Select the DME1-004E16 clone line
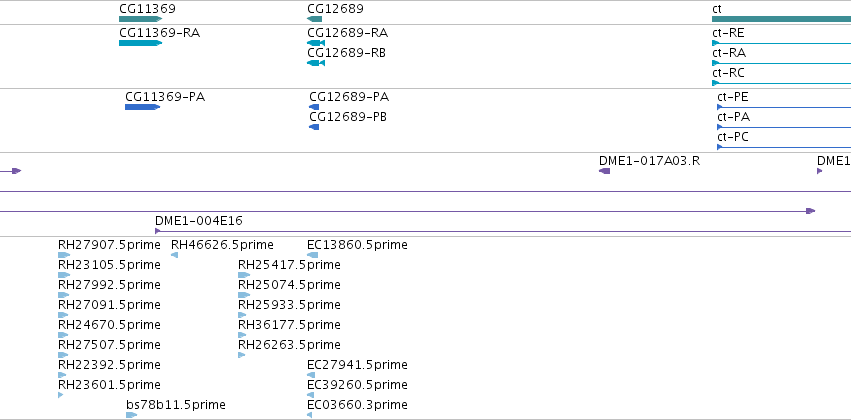This screenshot has width=851, height=420. point(503,231)
